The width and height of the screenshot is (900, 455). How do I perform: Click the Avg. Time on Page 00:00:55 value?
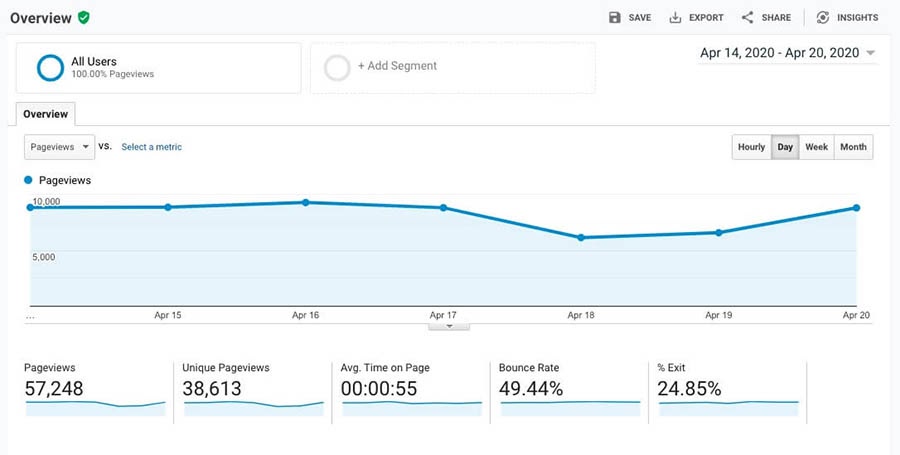pos(379,388)
